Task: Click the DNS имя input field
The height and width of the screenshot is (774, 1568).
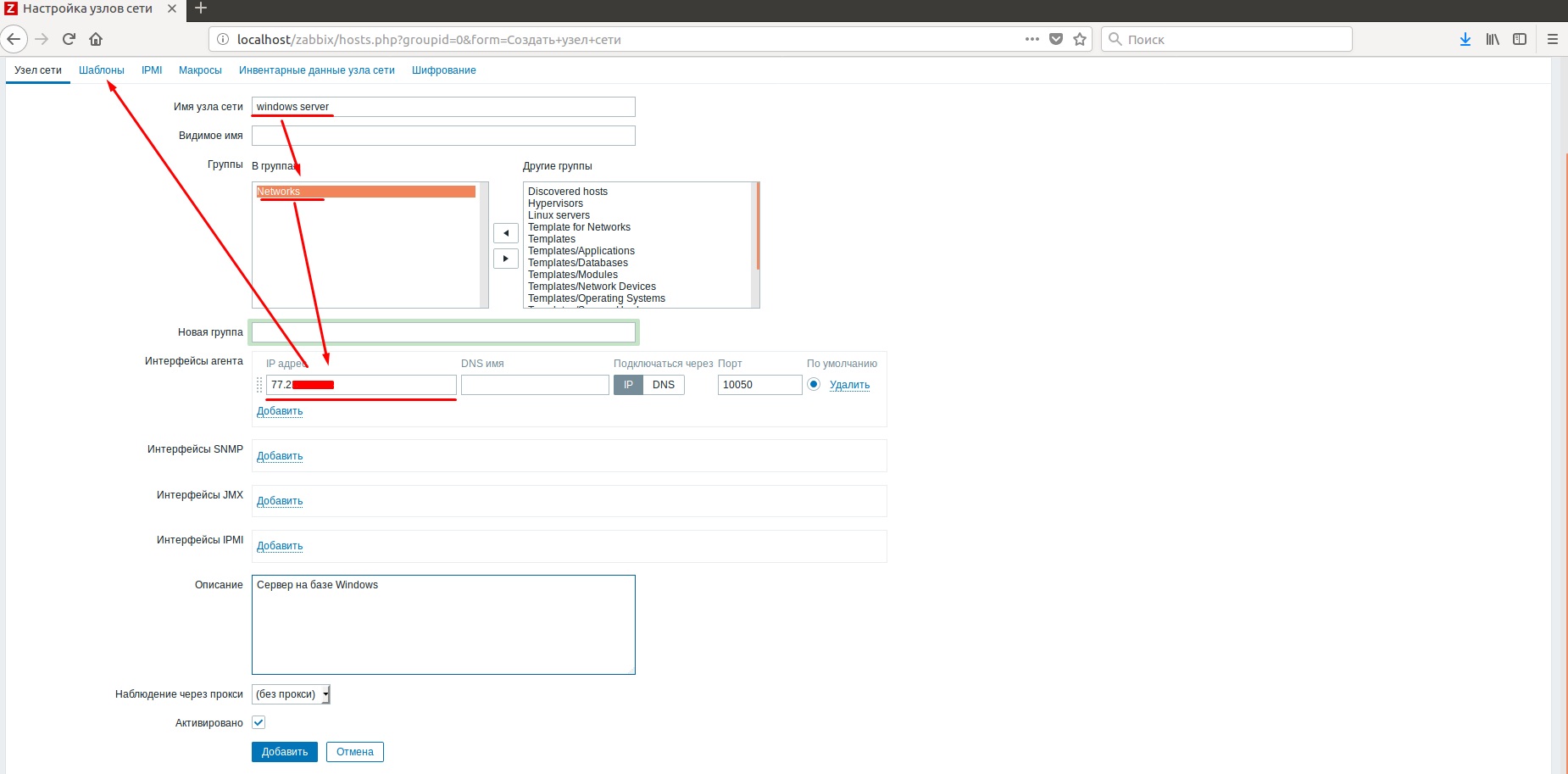Action: (535, 385)
